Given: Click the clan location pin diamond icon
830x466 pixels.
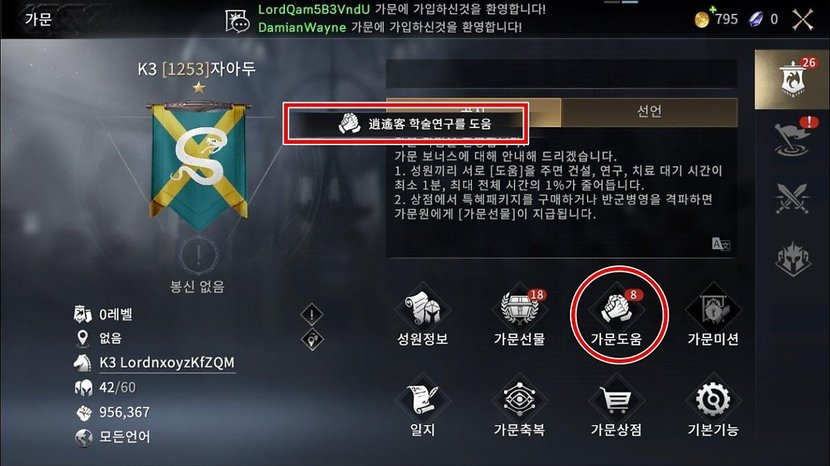Looking at the screenshot, I should (x=312, y=339).
